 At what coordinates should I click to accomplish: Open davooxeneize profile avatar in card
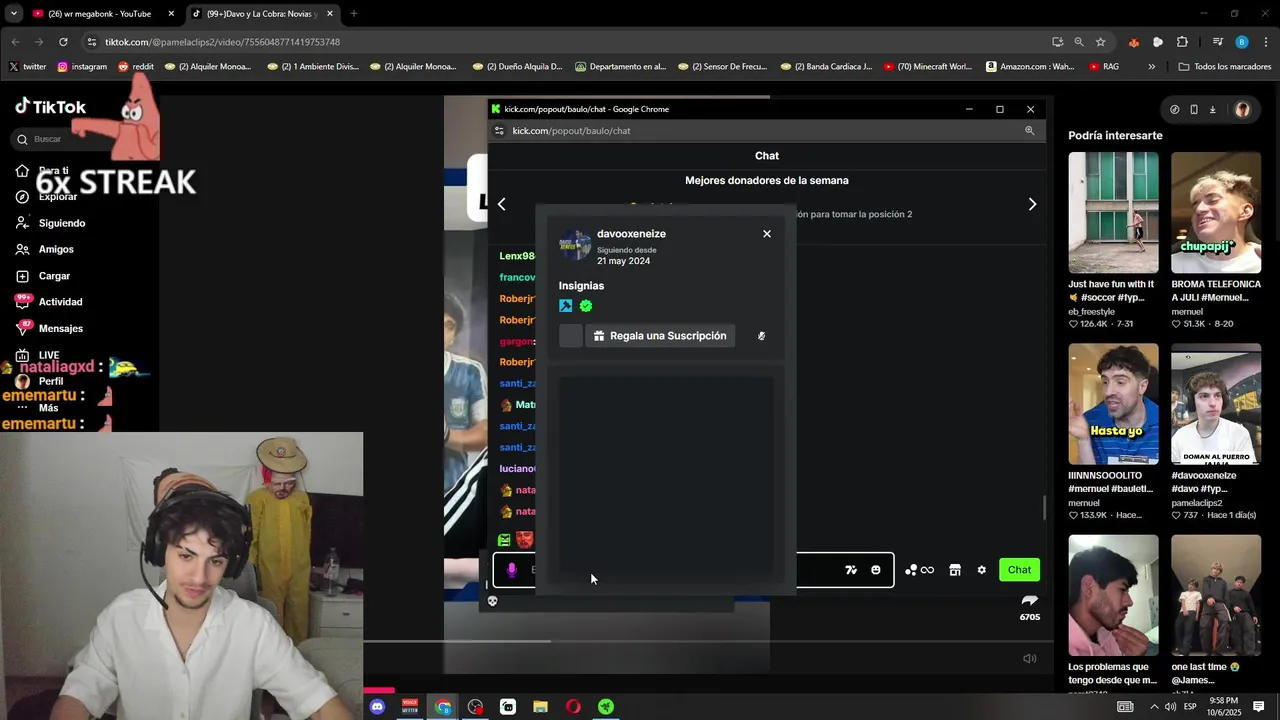(575, 244)
